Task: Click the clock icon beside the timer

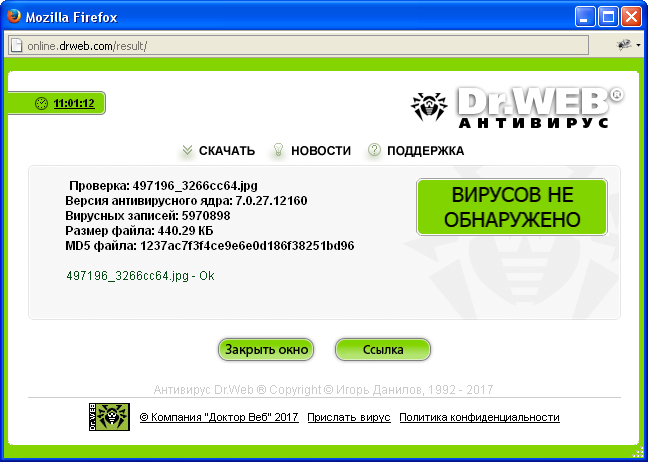Action: 41,103
